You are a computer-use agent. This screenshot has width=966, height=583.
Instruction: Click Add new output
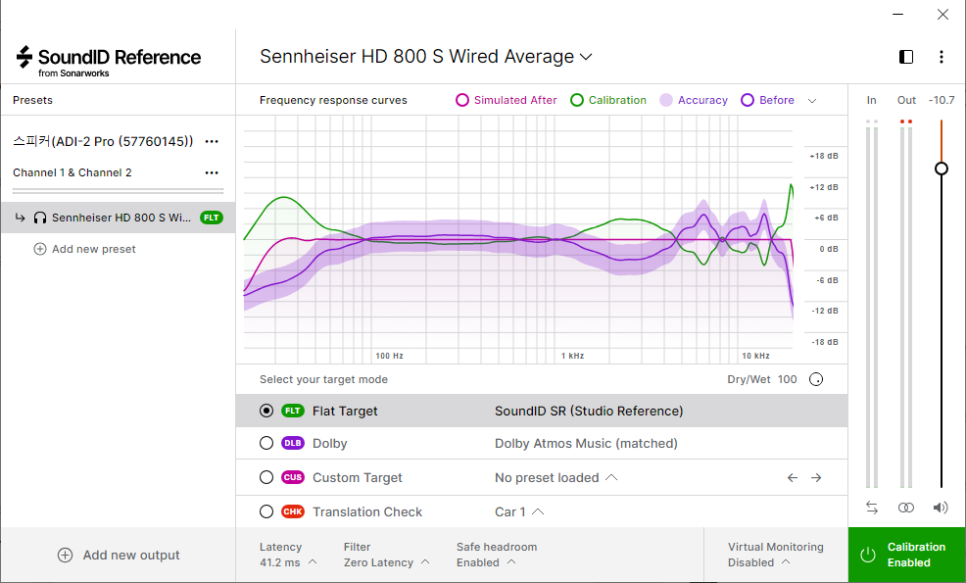[118, 555]
